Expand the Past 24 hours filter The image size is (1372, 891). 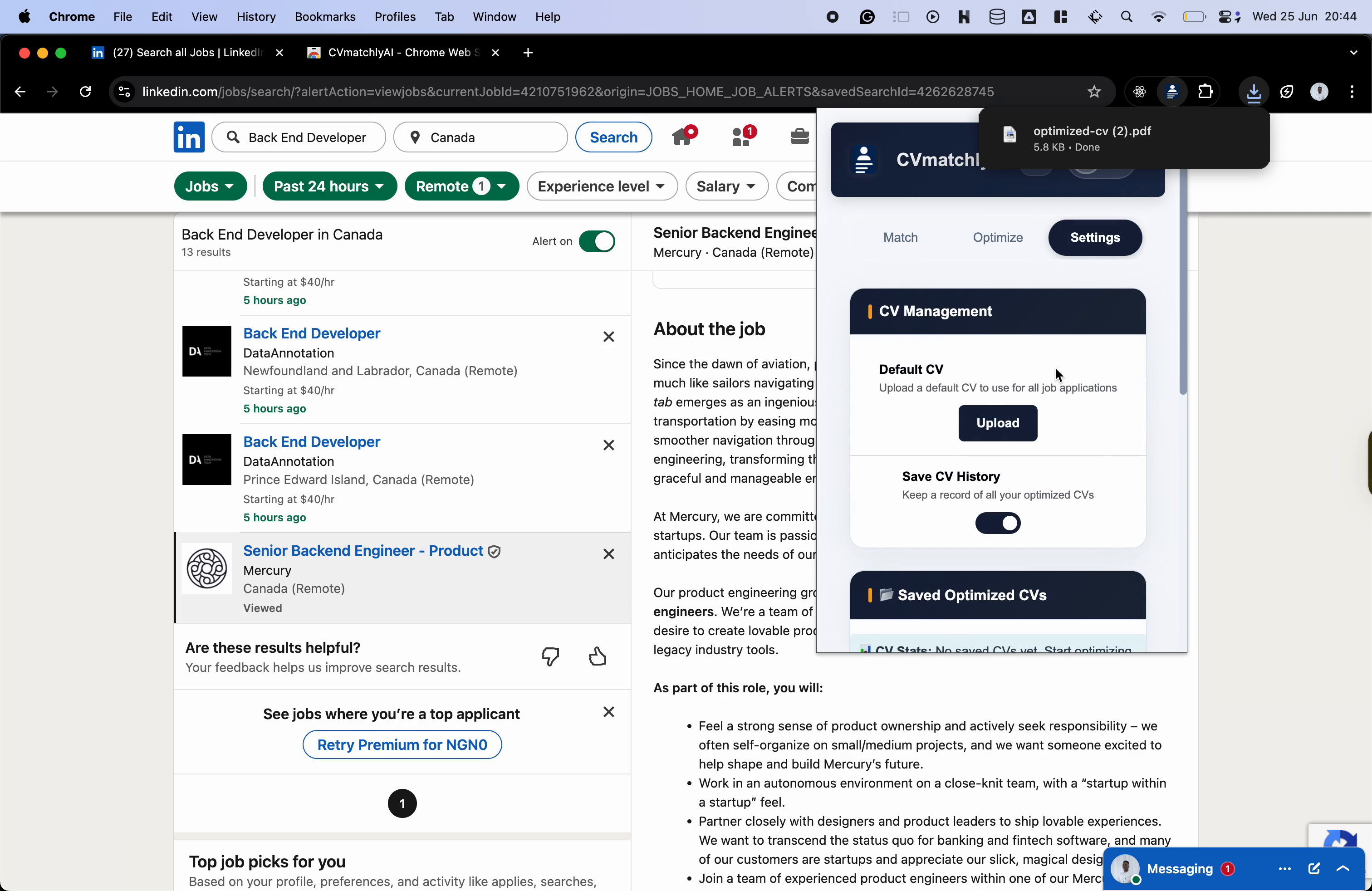(x=329, y=186)
